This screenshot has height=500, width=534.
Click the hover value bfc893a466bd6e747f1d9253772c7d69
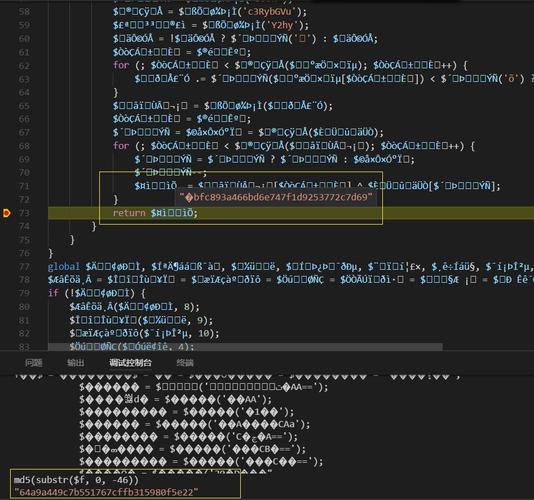coord(276,197)
